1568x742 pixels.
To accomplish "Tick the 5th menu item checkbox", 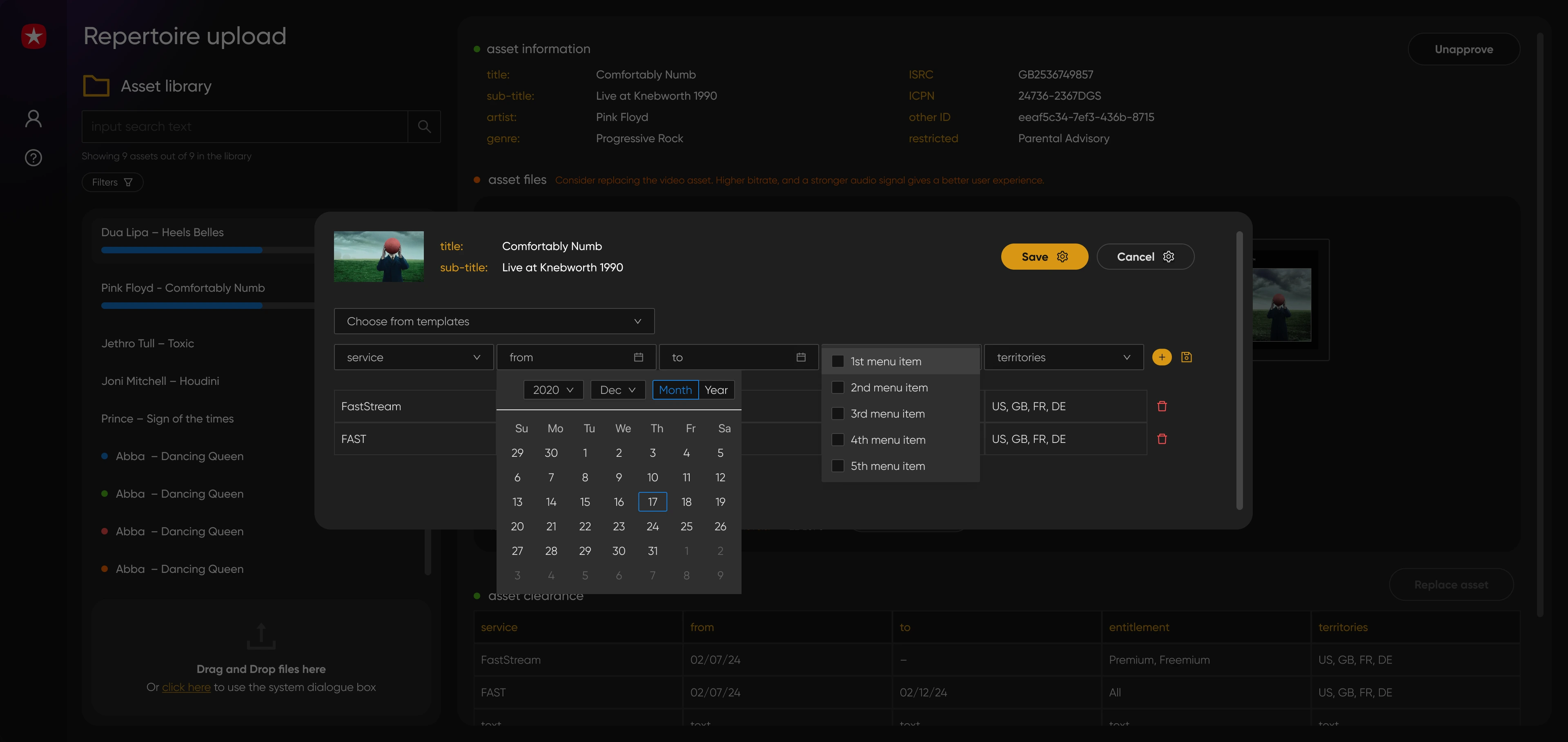I will click(x=837, y=466).
